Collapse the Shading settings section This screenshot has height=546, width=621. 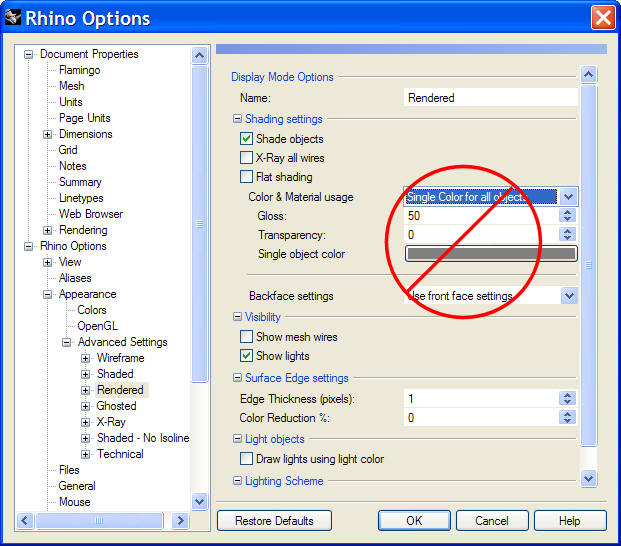tap(237, 119)
